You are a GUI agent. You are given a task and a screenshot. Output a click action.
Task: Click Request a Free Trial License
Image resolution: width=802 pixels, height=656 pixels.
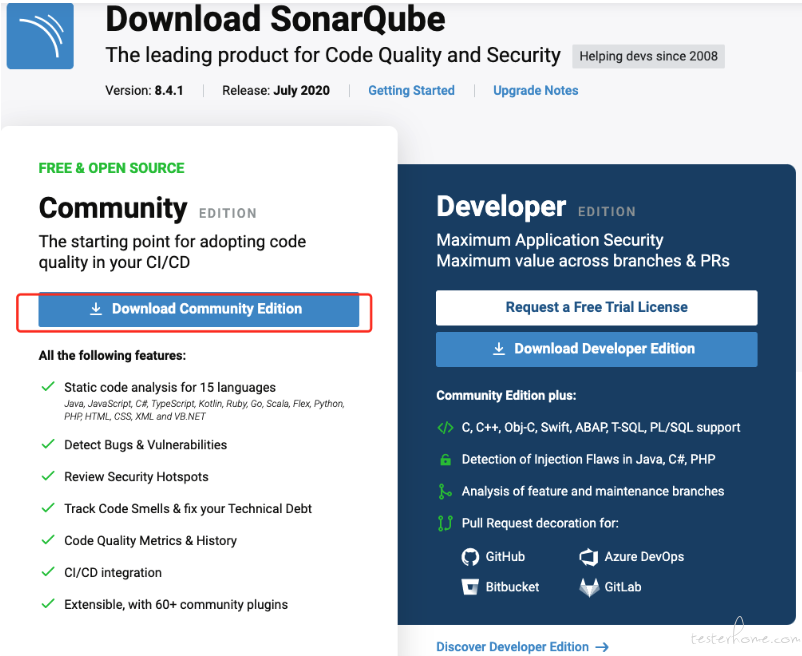point(596,307)
